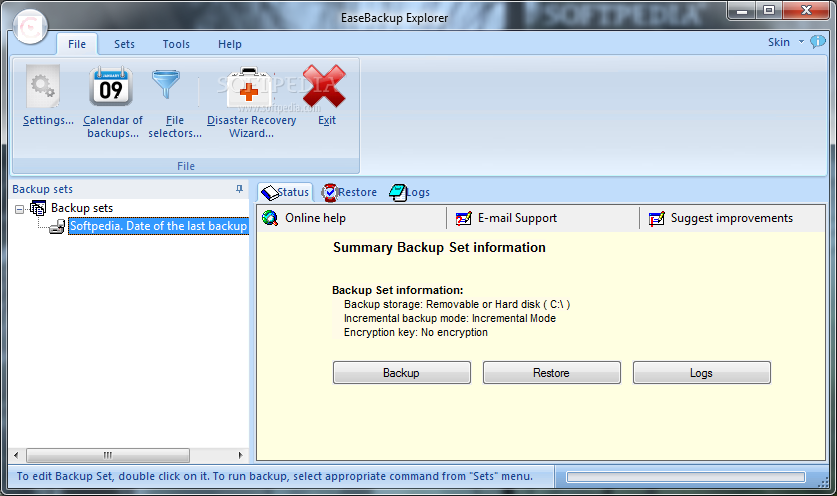The height and width of the screenshot is (496, 837).
Task: Open the Skin dropdown
Action: 785,42
